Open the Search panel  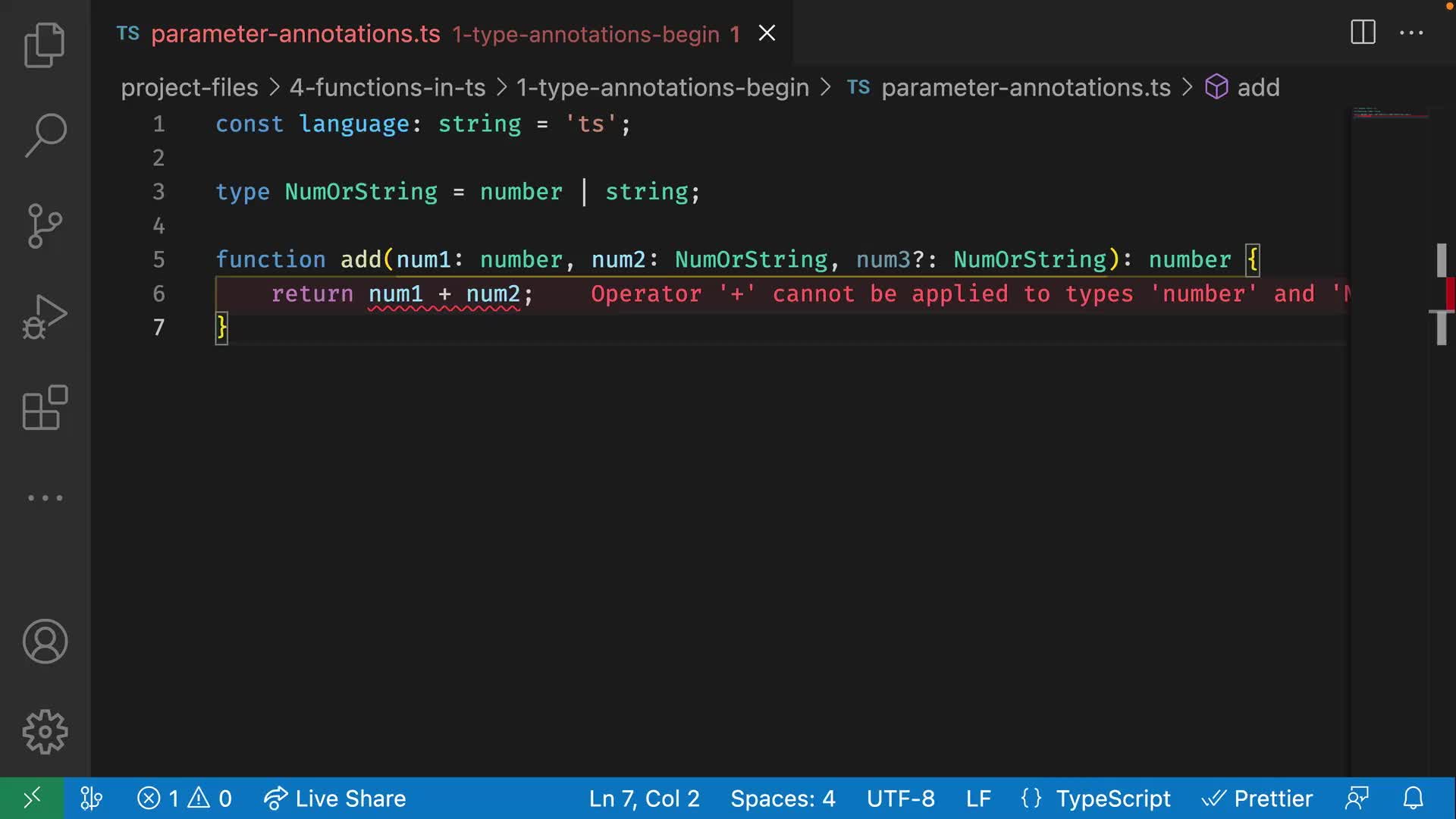[43, 135]
